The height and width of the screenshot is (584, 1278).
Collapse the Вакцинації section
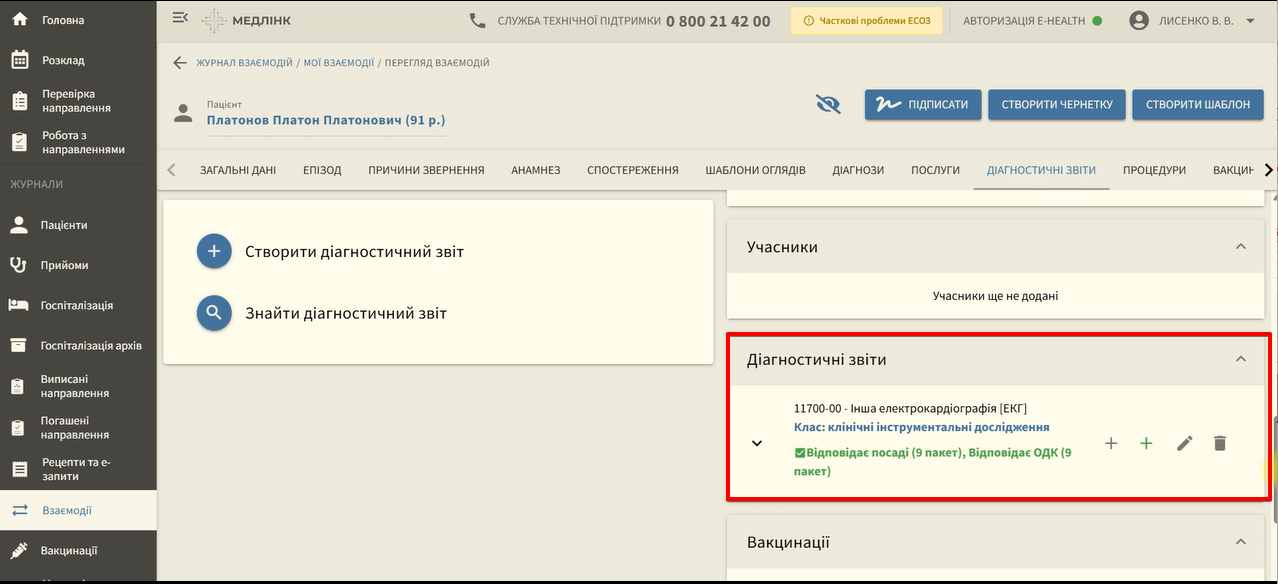coord(1241,542)
